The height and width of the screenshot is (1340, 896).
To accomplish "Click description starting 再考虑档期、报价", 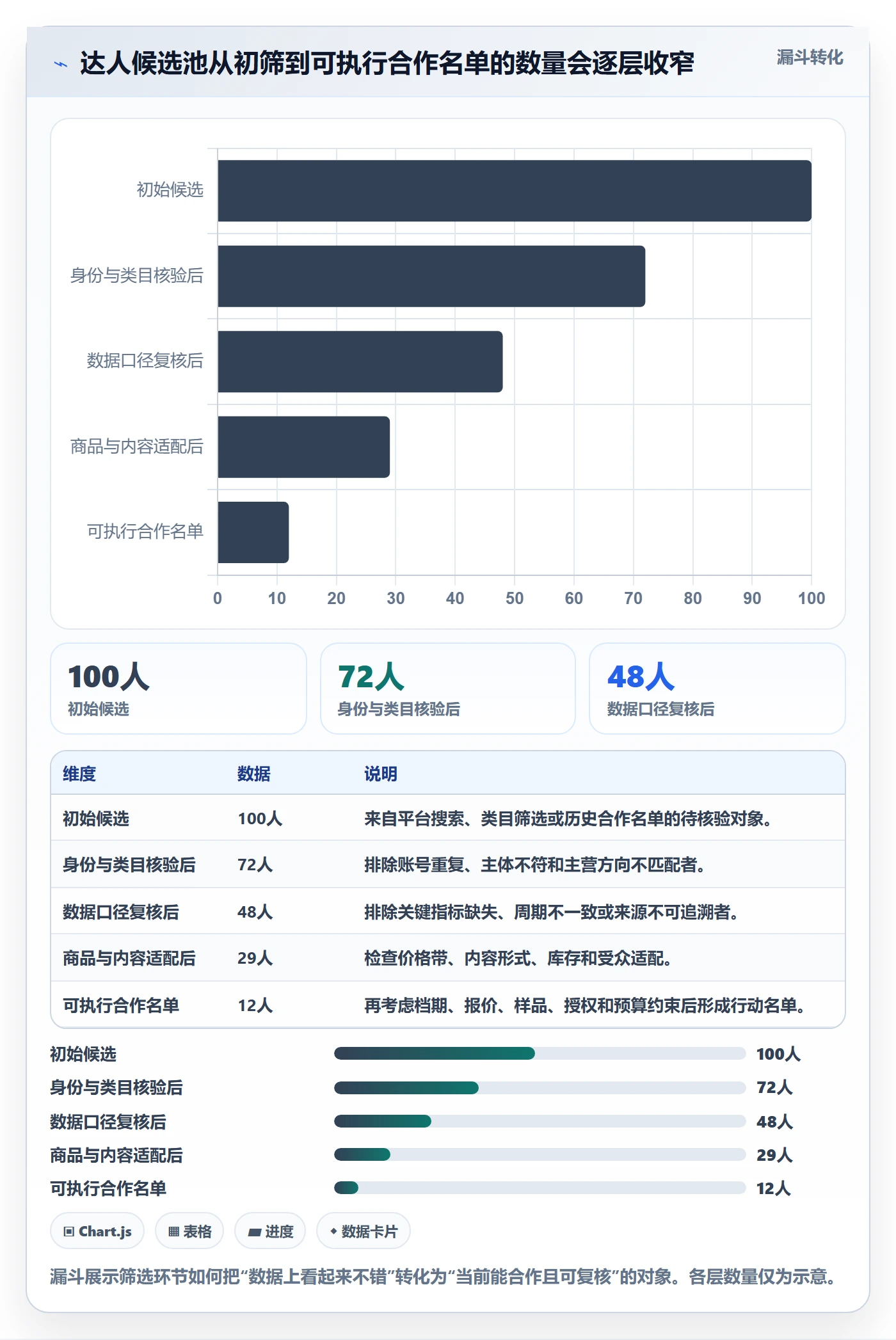I will click(x=585, y=1005).
